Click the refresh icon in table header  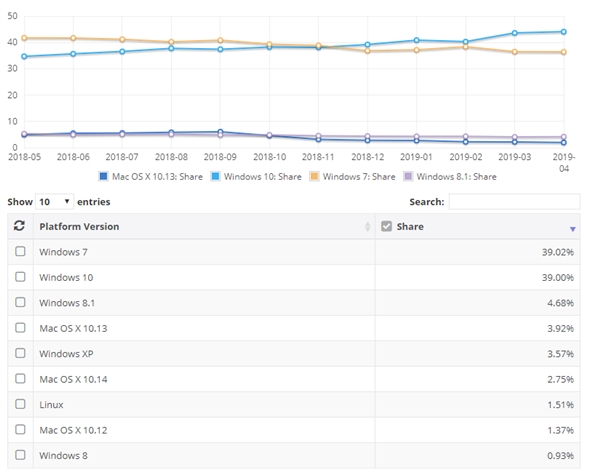[x=19, y=226]
